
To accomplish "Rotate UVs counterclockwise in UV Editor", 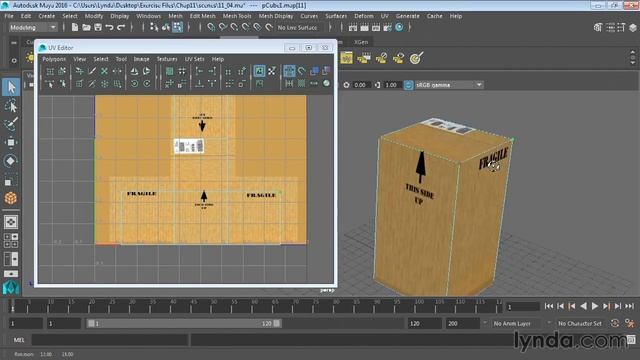I will point(134,83).
